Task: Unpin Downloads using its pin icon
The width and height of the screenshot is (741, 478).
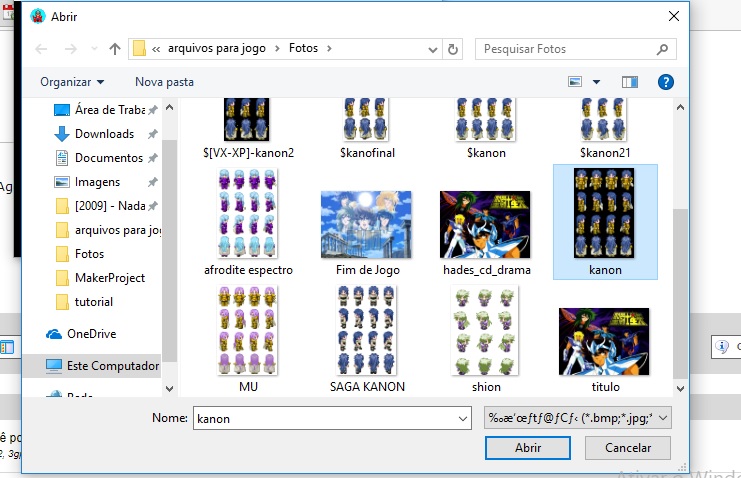Action: tap(152, 134)
